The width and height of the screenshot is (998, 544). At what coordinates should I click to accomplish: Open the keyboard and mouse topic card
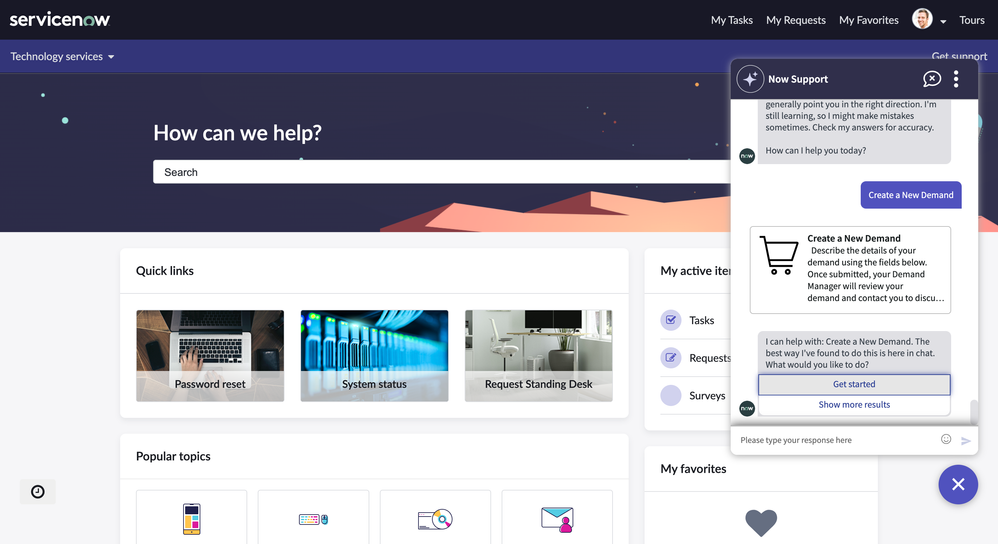[313, 518]
